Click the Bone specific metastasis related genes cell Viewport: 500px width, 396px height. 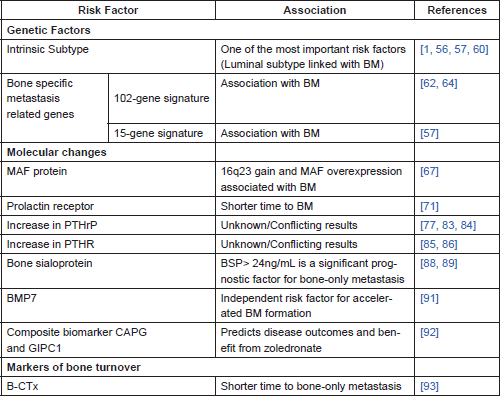click(x=55, y=108)
